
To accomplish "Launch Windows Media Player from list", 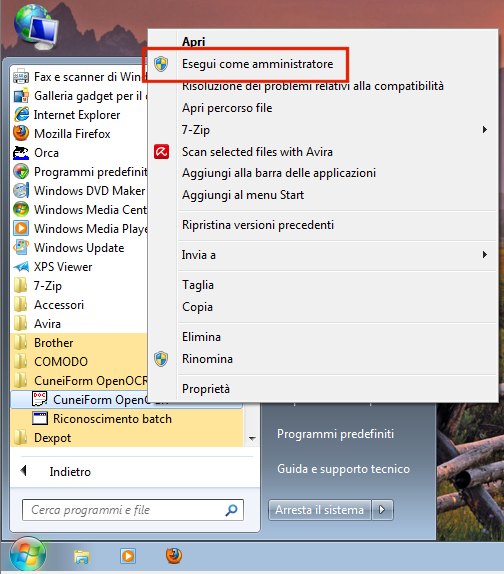I will [x=80, y=229].
